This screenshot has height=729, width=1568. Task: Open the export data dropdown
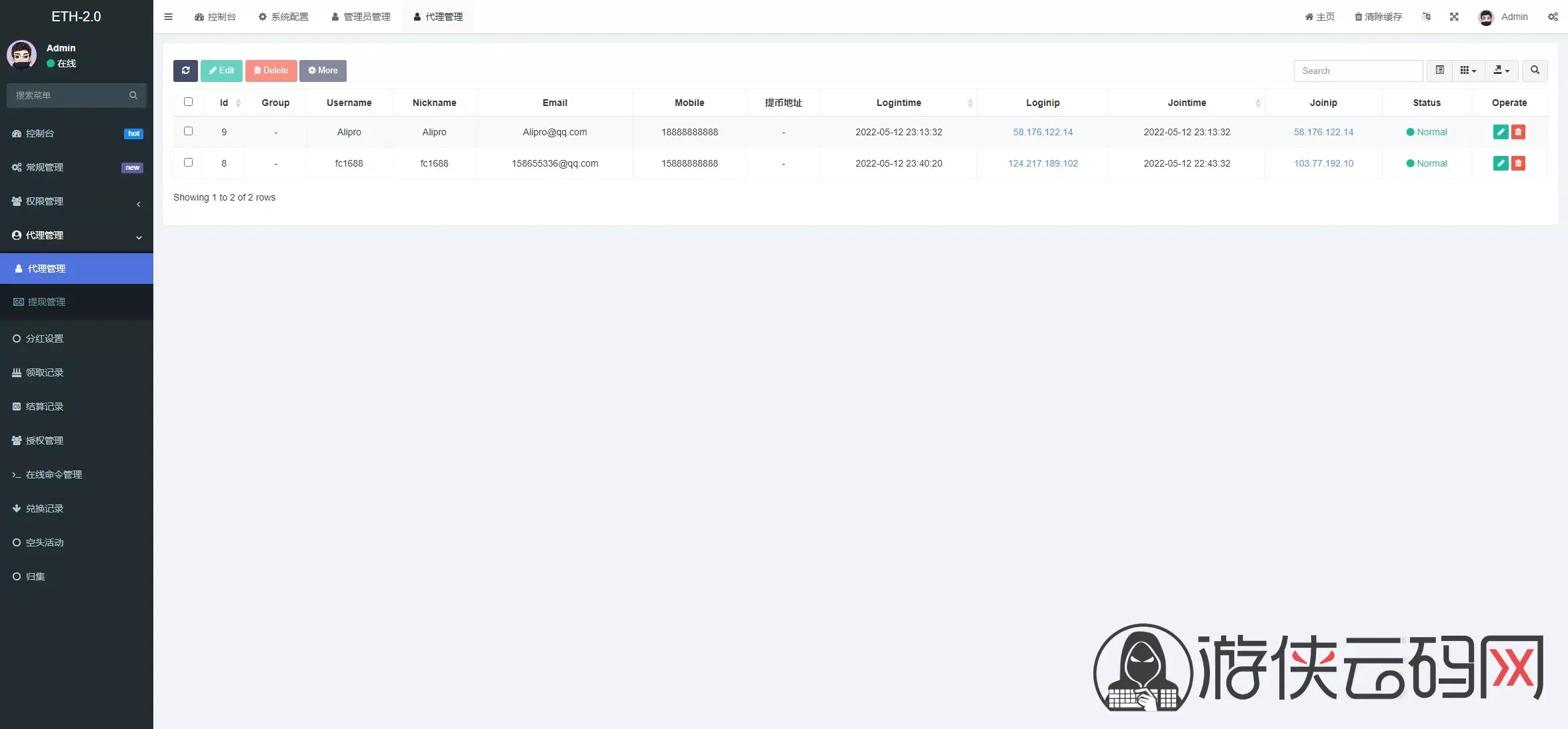click(x=1501, y=71)
